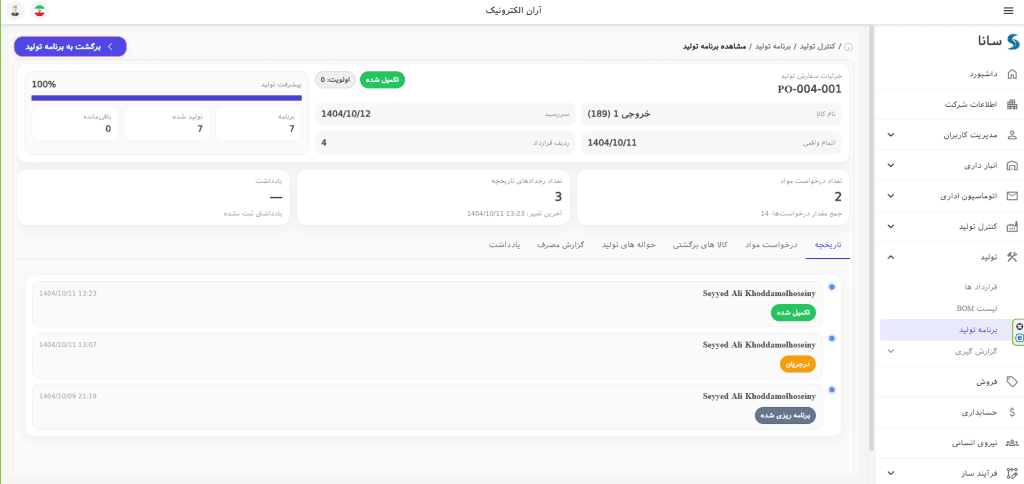Click the blue production progress bar

pos(167,99)
